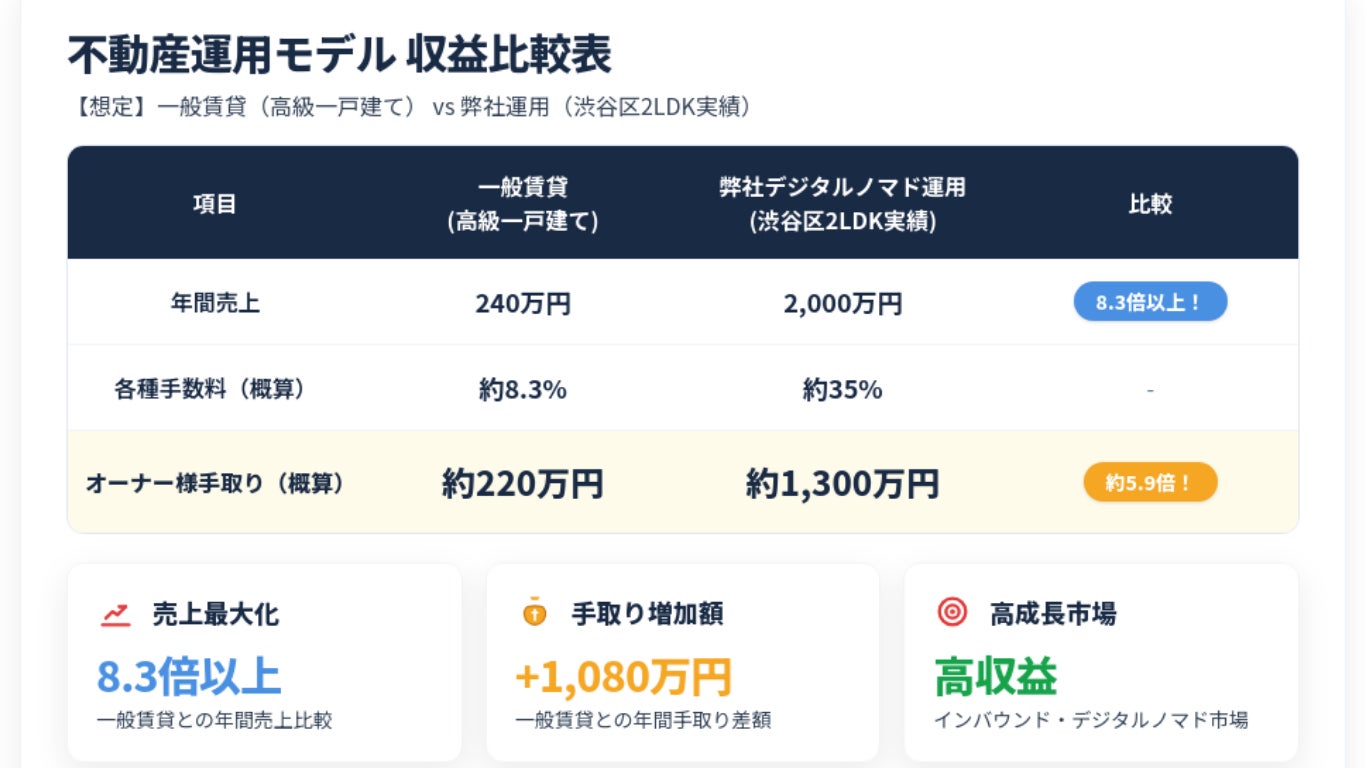Image resolution: width=1366 pixels, height=768 pixels.
Task: Click the red chart icon beside 売上最大化
Action: [x=116, y=613]
